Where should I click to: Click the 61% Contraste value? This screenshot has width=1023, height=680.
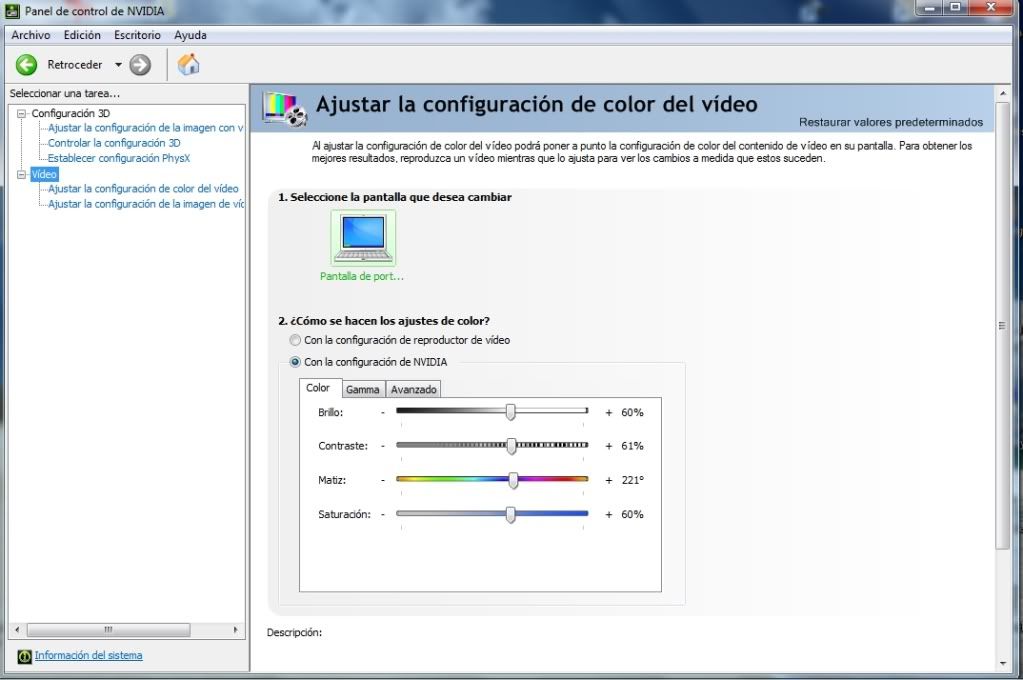click(632, 446)
